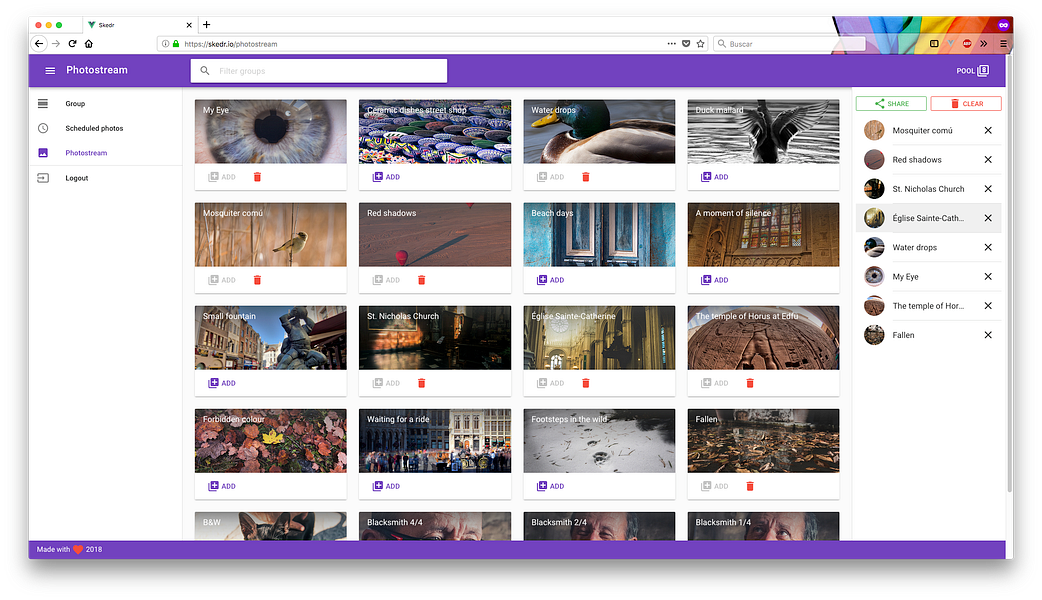Click the adblock extension icon

(x=967, y=44)
